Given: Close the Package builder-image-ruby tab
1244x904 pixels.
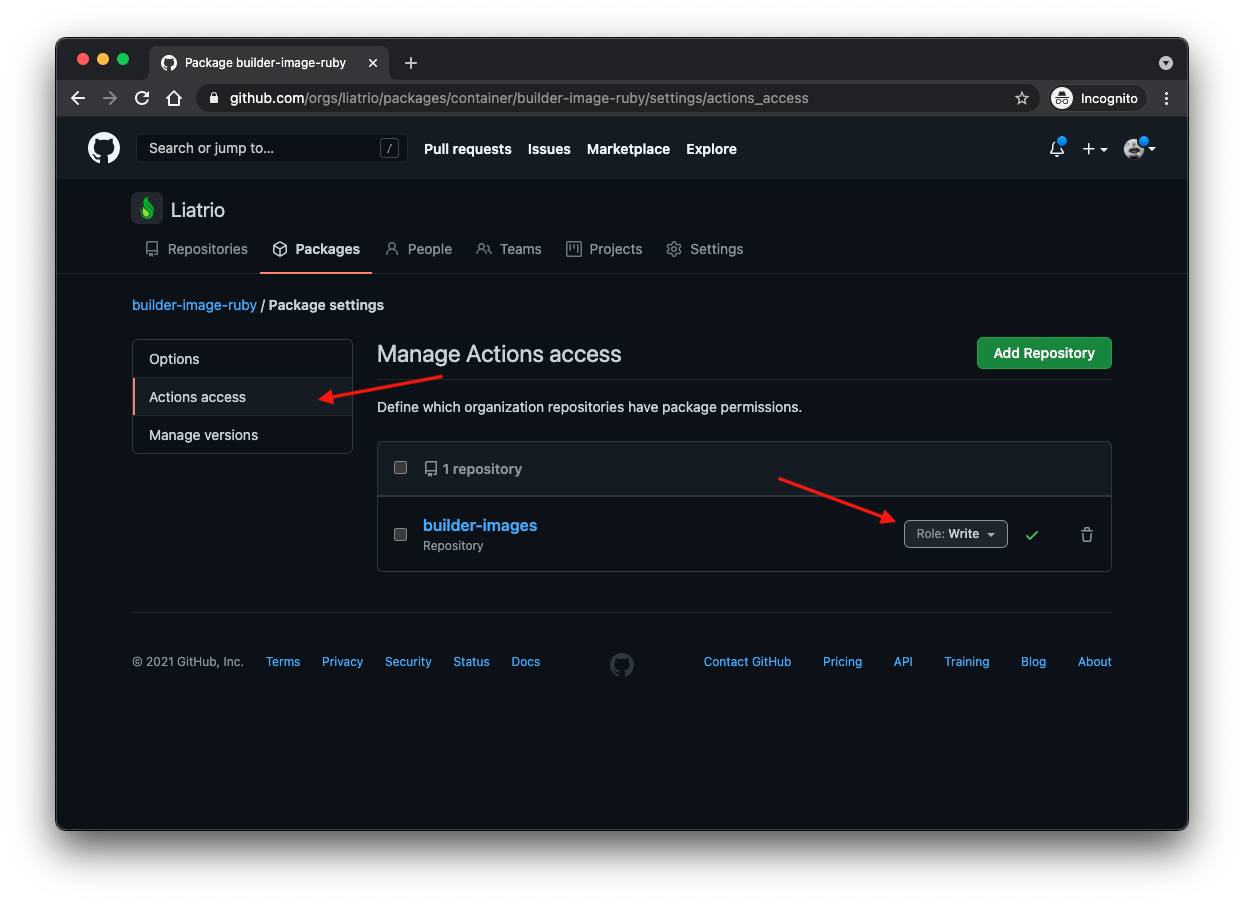Looking at the screenshot, I should coord(373,63).
